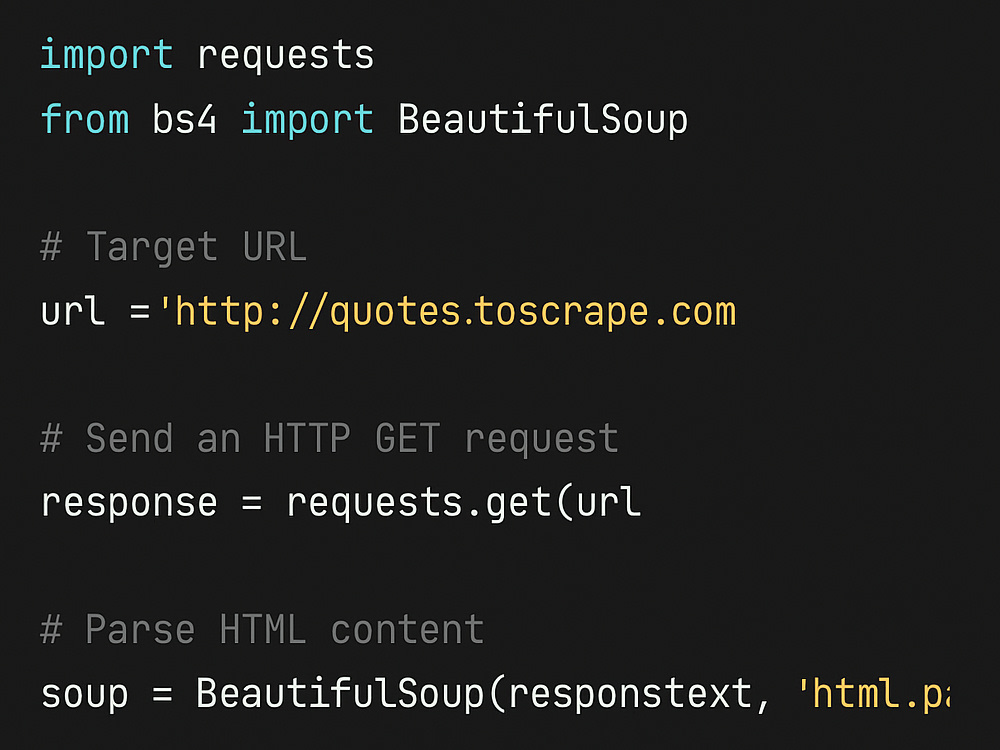Click the 'from' keyword
The width and height of the screenshot is (1000, 750).
click(85, 118)
